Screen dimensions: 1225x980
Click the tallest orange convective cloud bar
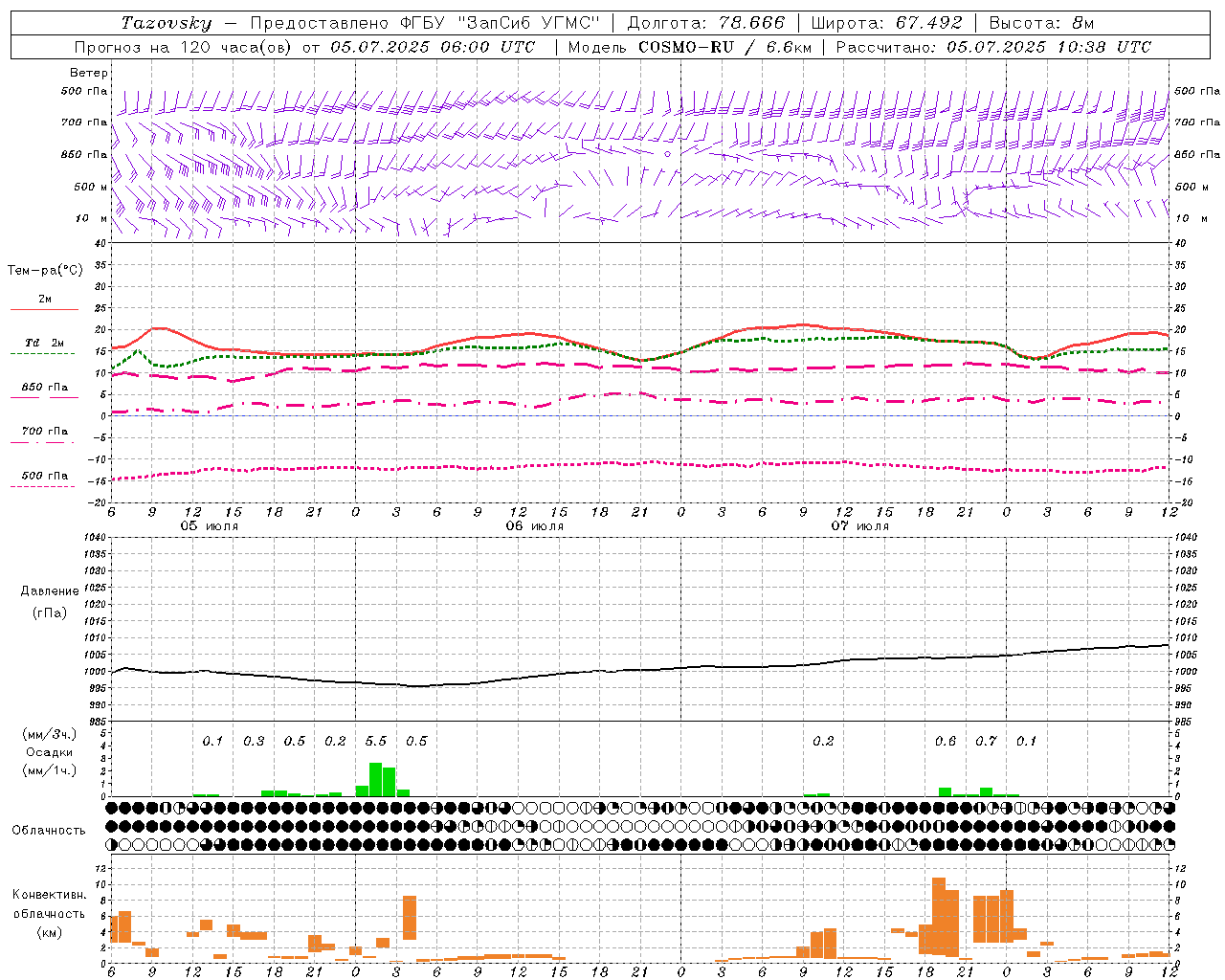pyautogui.click(x=939, y=916)
